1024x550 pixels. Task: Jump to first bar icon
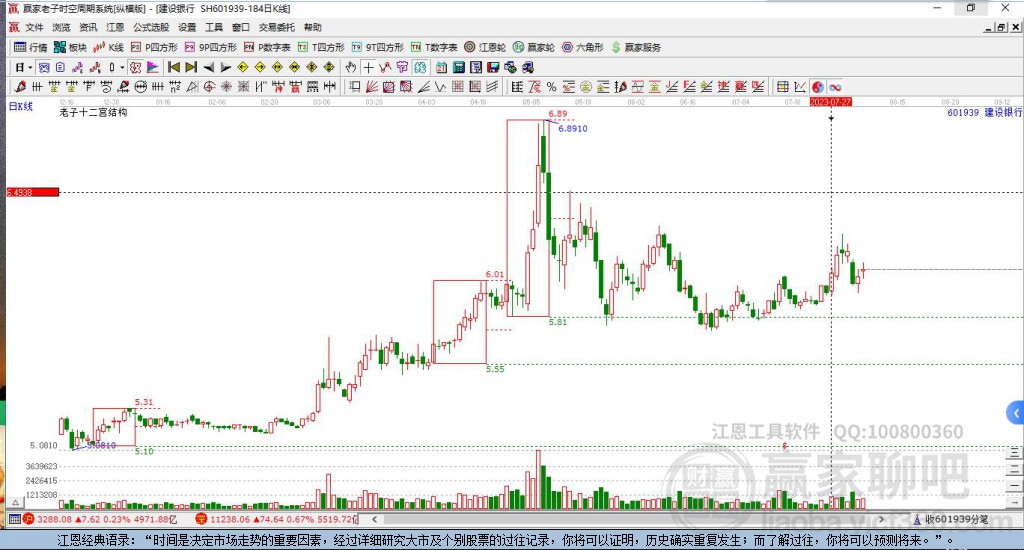[174, 67]
